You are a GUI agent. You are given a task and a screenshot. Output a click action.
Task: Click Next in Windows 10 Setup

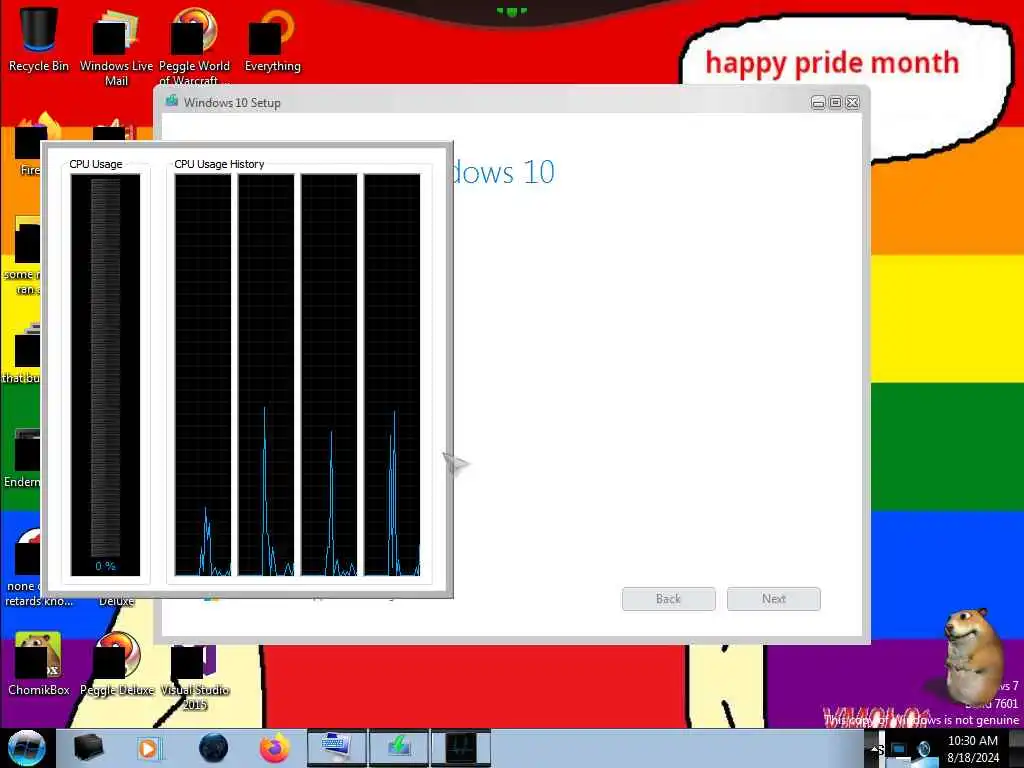point(774,599)
